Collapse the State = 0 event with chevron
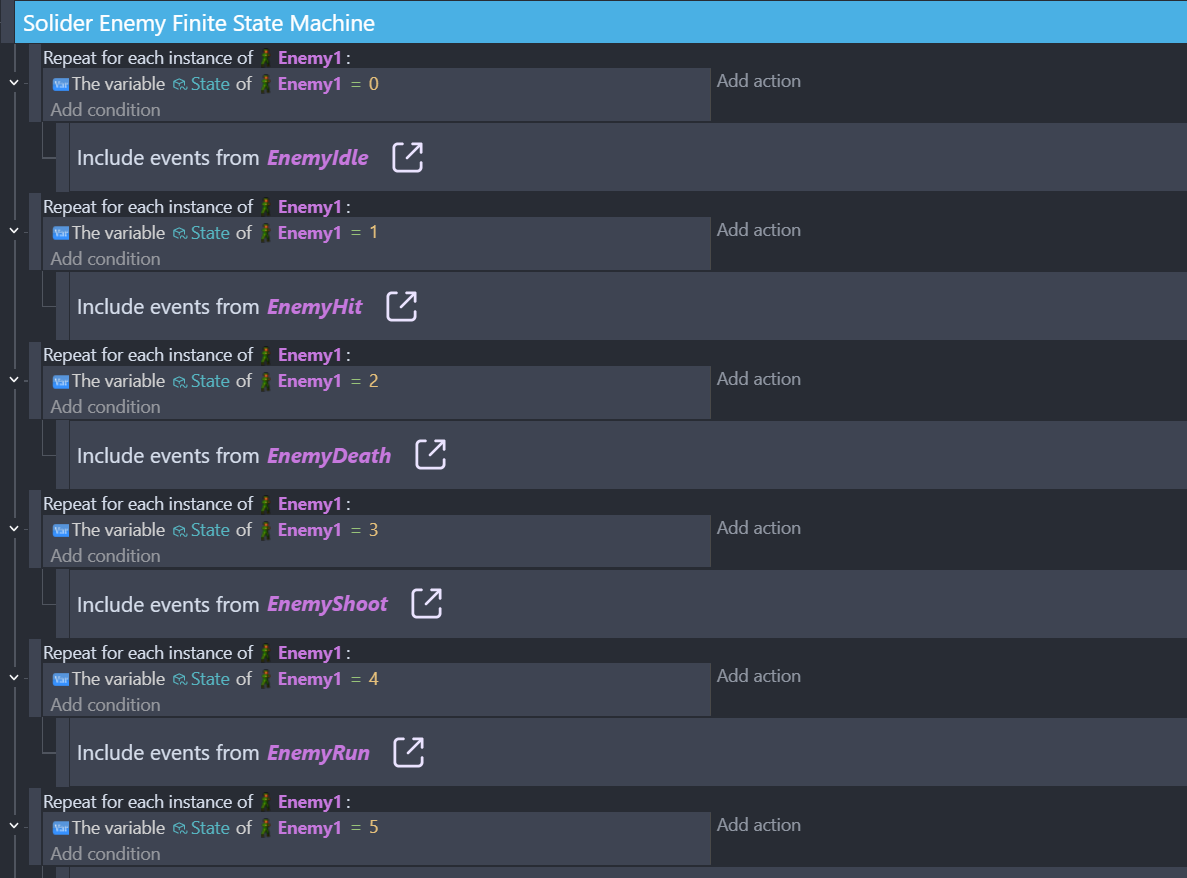Viewport: 1187px width, 878px height. coord(14,82)
